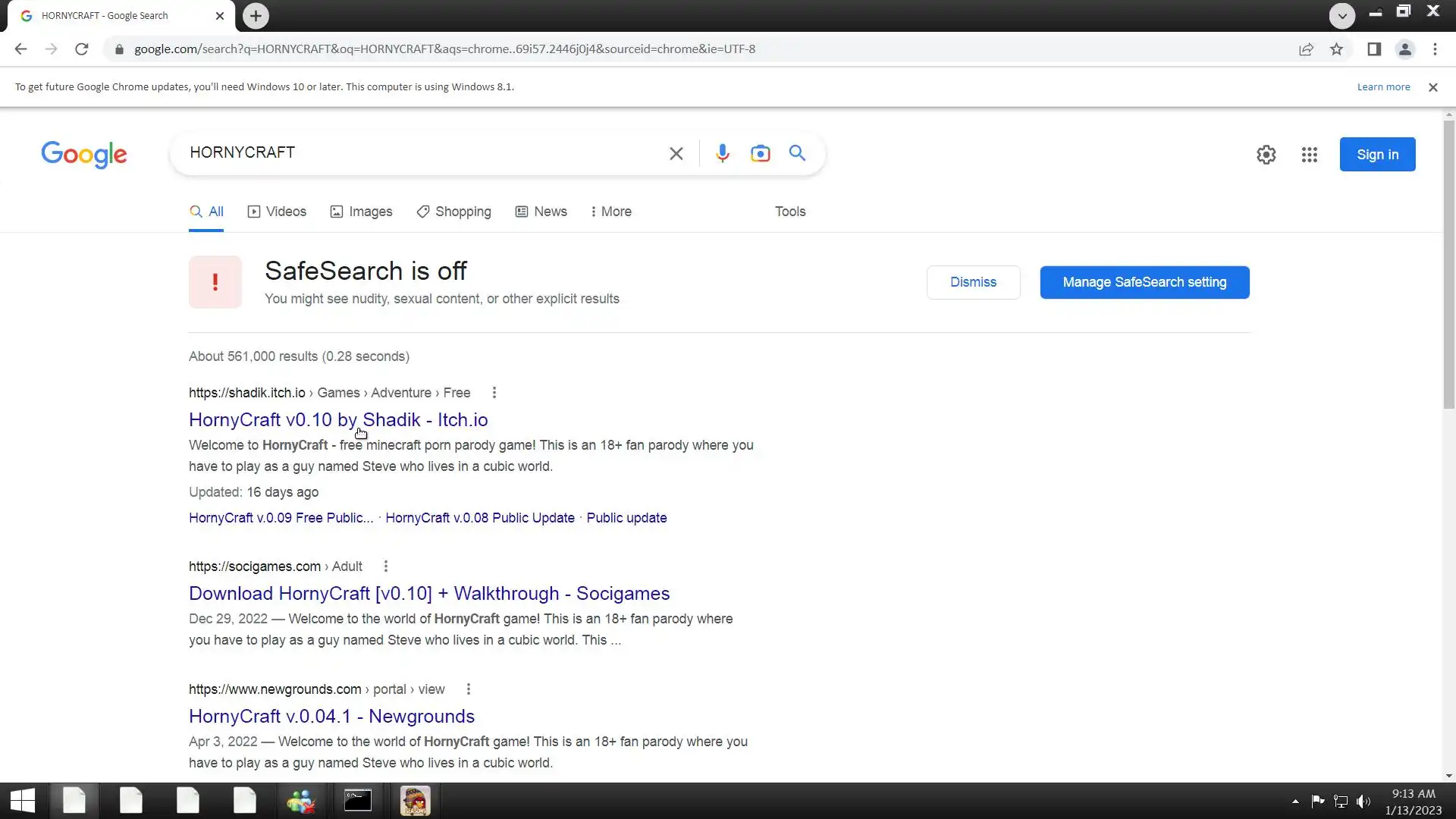Dismiss the SafeSearch notice
This screenshot has height=819, width=1456.
tap(973, 282)
